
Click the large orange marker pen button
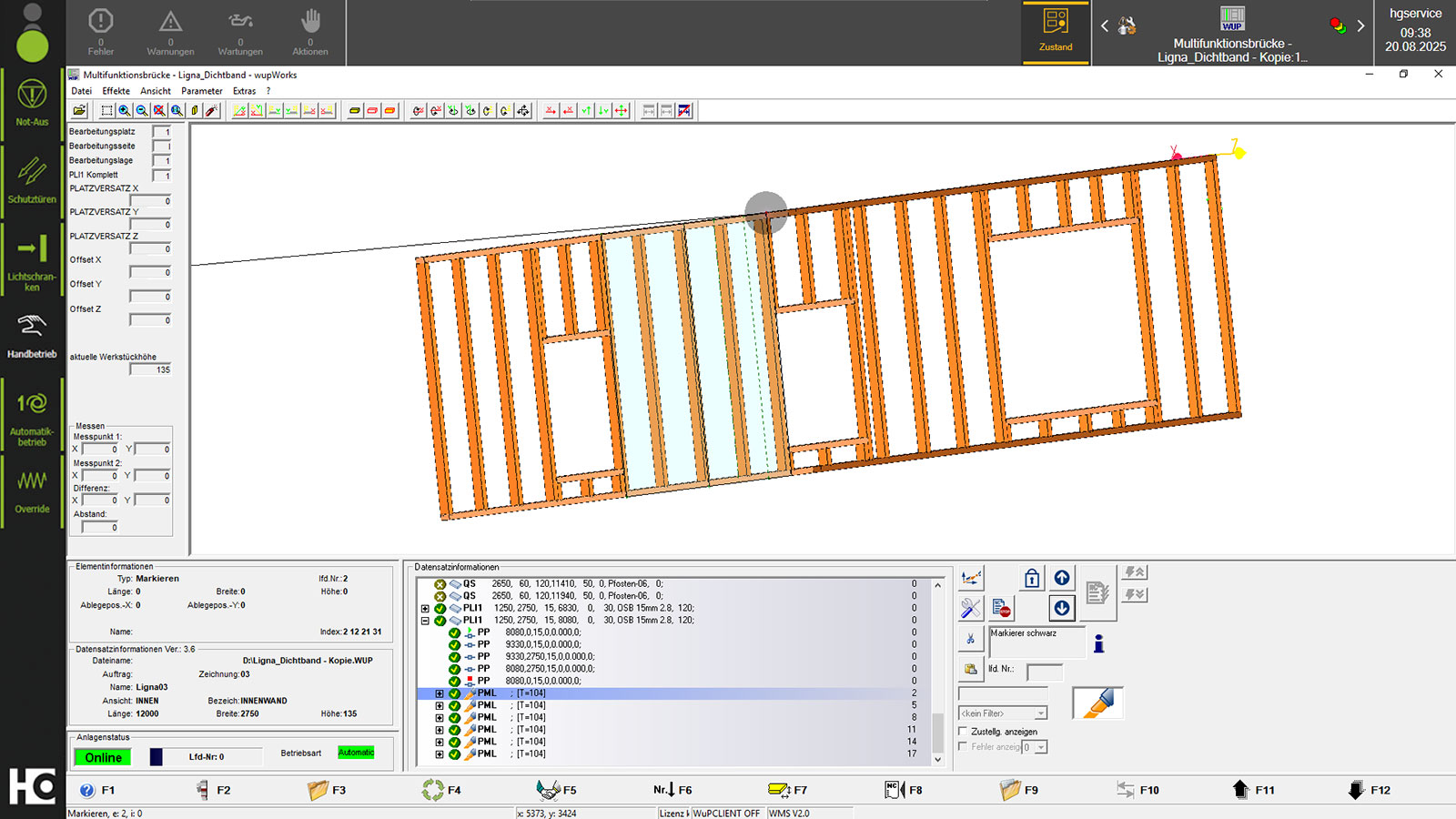pos(1098,703)
